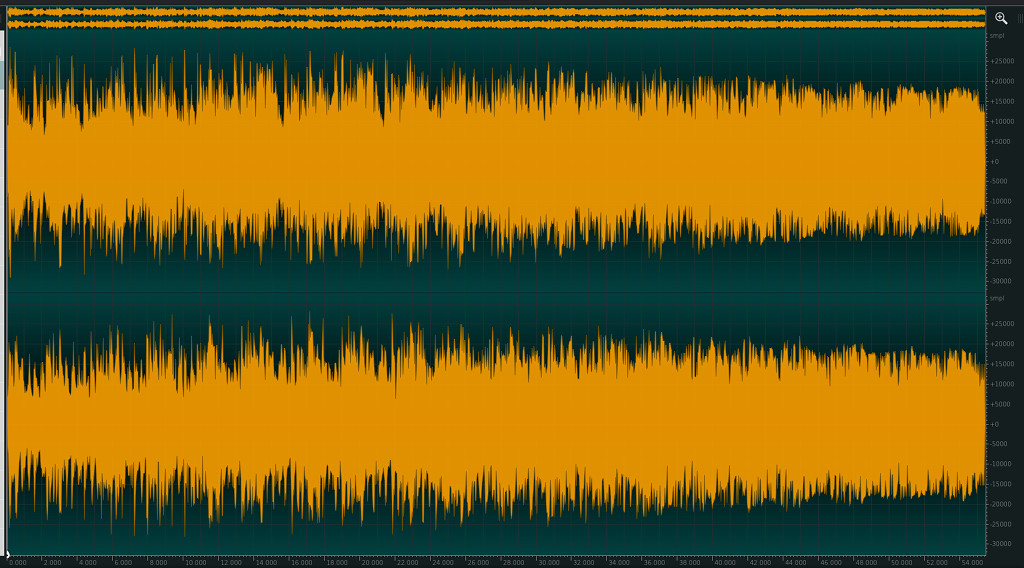Click the center of the lower channel waveform

pos(496,423)
